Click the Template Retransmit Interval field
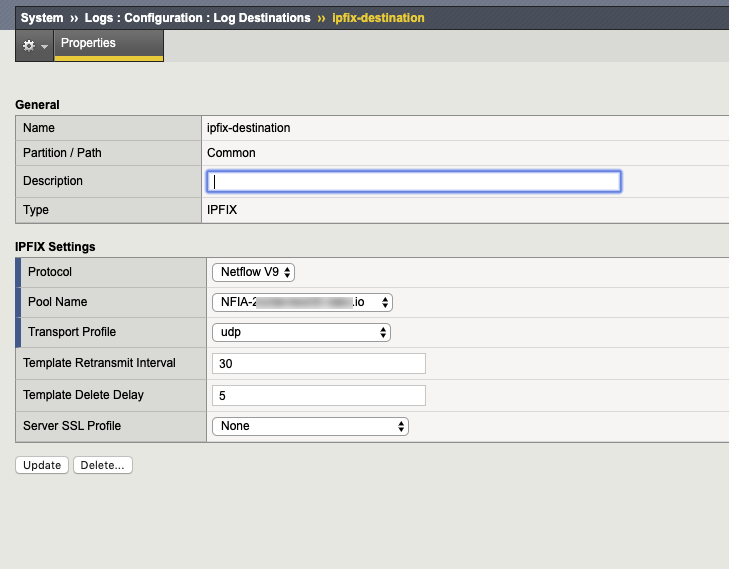Viewport: 729px width, 569px height. click(x=319, y=364)
